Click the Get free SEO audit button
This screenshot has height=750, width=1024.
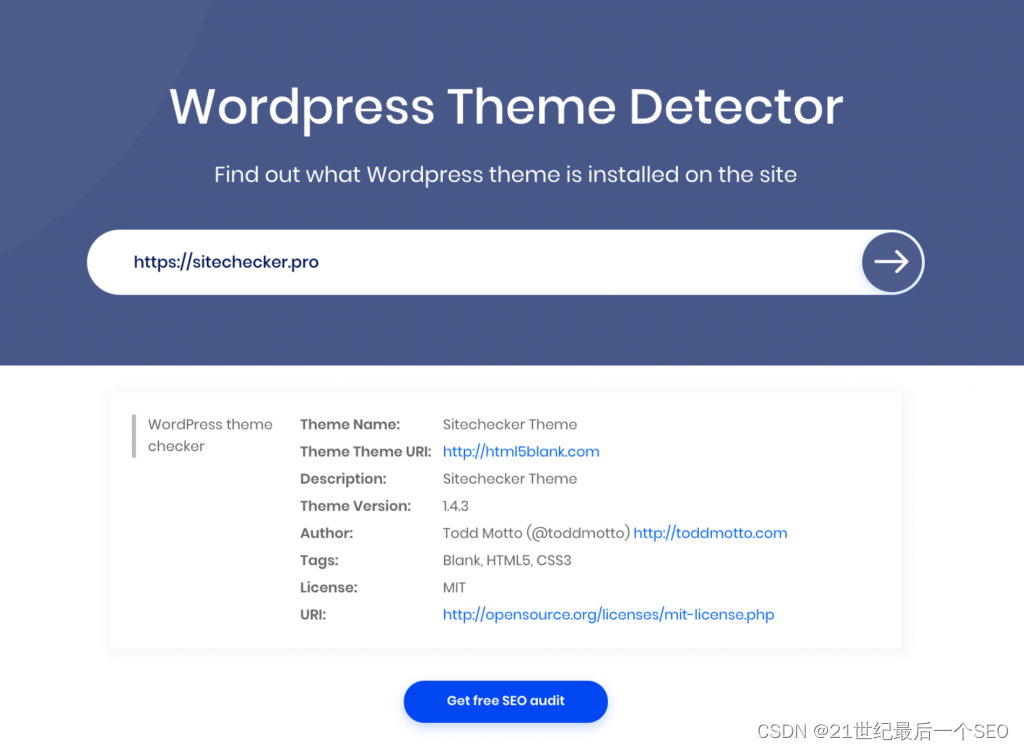[x=505, y=701]
